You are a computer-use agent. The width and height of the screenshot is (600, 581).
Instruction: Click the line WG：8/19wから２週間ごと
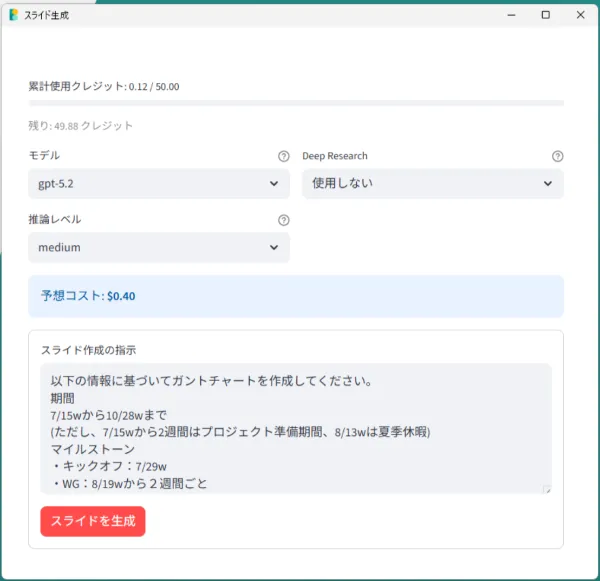tap(129, 484)
